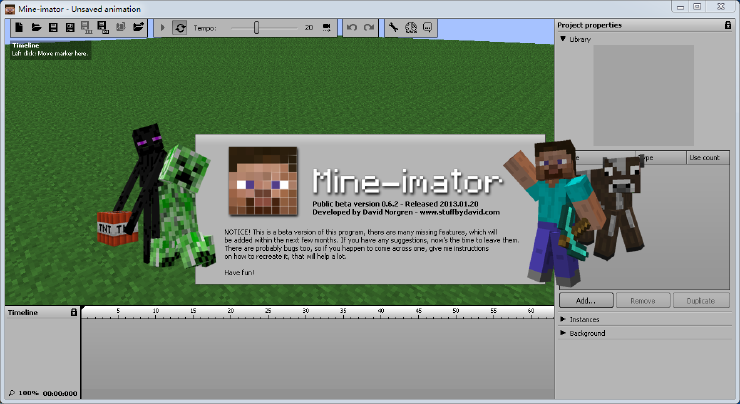Click the 00:00:000 timecode display
This screenshot has height=404, width=740.
60,394
